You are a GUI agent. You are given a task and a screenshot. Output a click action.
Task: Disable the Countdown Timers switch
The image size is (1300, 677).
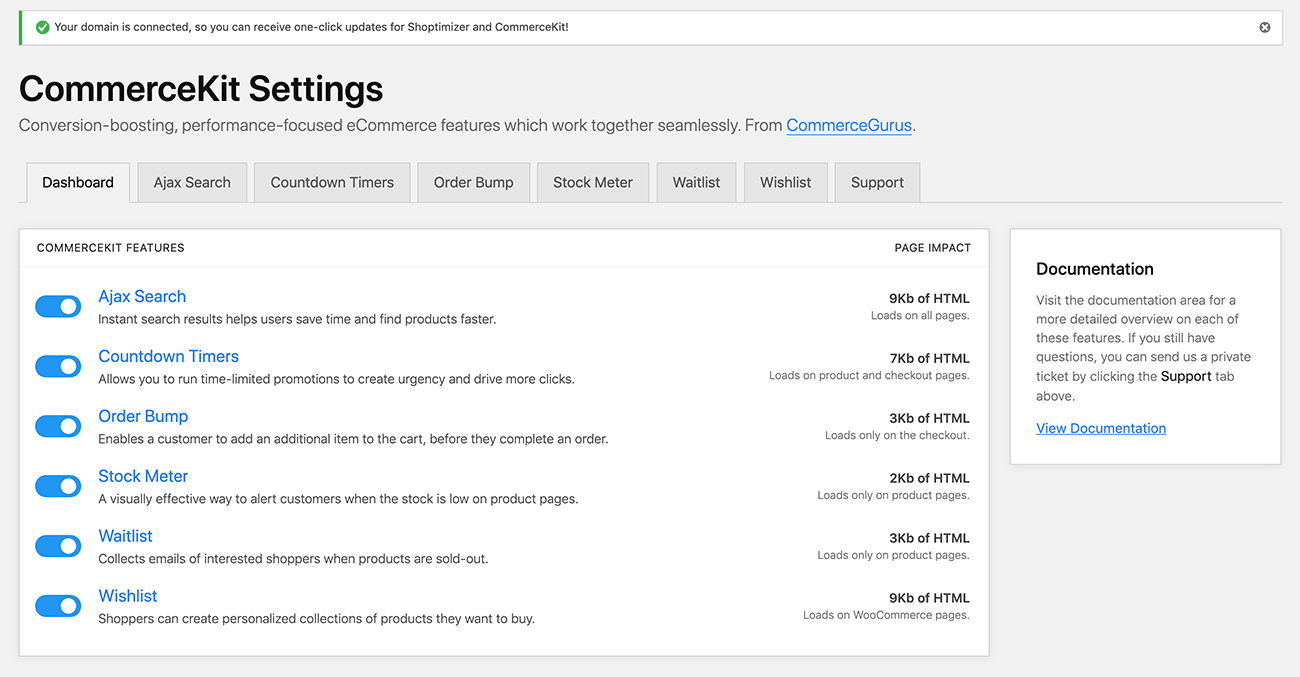coord(58,367)
